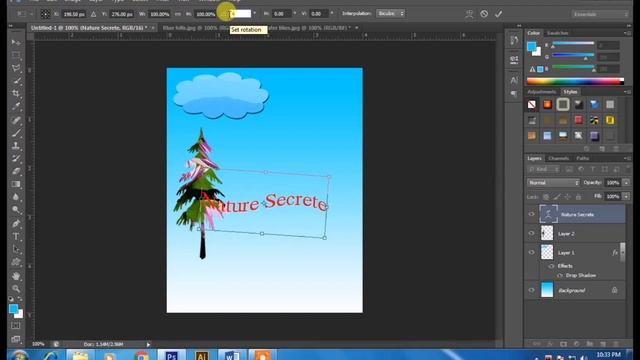Image resolution: width=640 pixels, height=360 pixels.
Task: Select the Pen tool
Action: click(16, 223)
